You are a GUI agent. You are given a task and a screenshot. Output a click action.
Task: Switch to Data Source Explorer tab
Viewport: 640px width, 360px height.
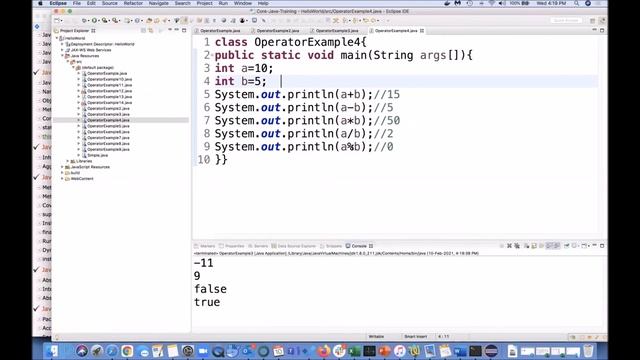click(294, 246)
